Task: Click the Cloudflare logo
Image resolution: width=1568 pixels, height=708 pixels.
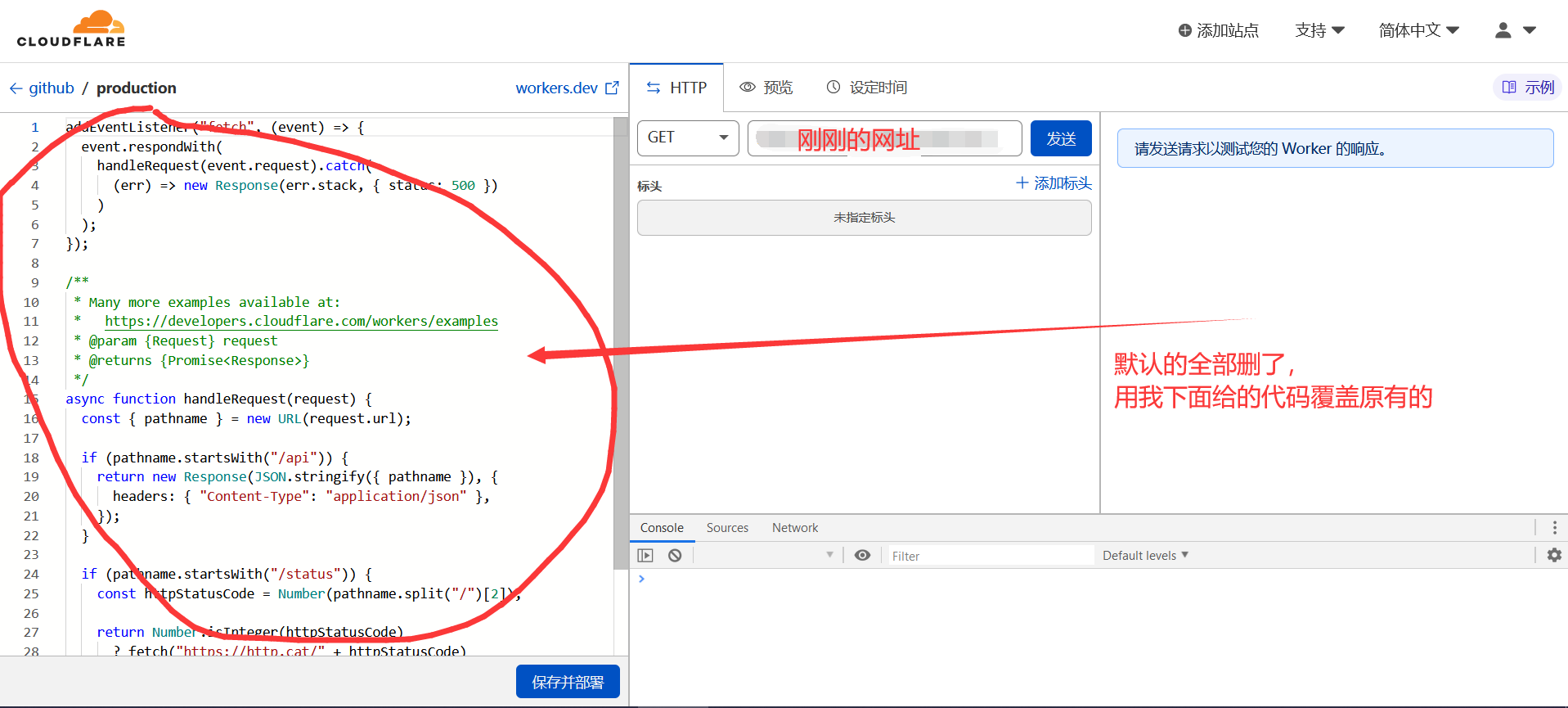Action: (71, 29)
